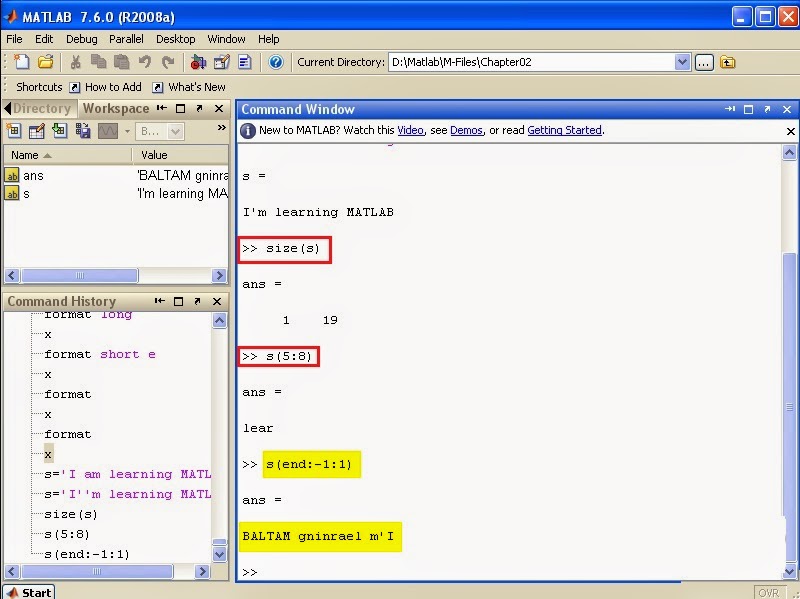Import data using the Workspace import icon
This screenshot has width=800, height=599.
pos(62,131)
